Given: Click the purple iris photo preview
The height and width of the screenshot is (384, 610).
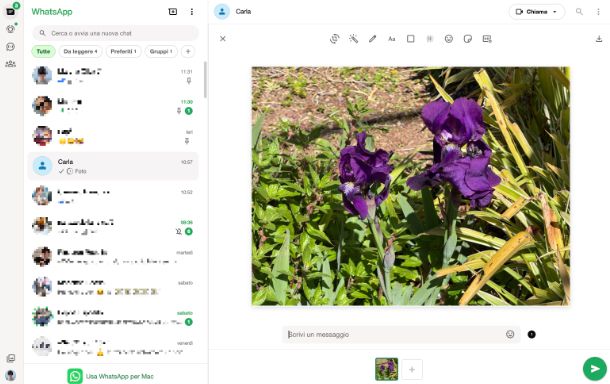Looking at the screenshot, I should pos(411,186).
